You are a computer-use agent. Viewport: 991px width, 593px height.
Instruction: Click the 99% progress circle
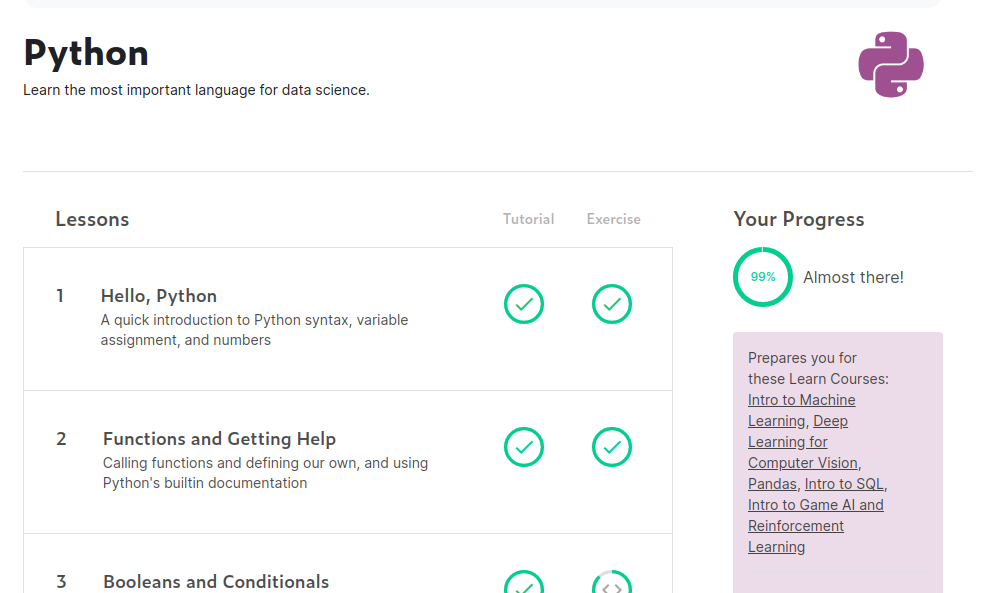(x=762, y=277)
